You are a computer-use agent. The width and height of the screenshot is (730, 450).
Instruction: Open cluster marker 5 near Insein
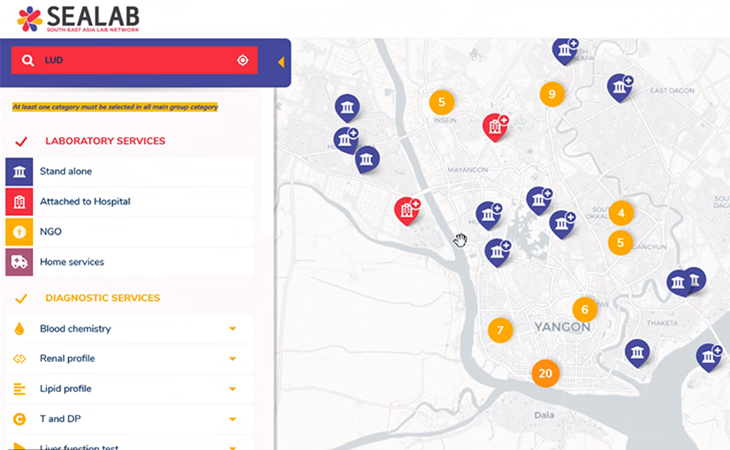coord(441,102)
